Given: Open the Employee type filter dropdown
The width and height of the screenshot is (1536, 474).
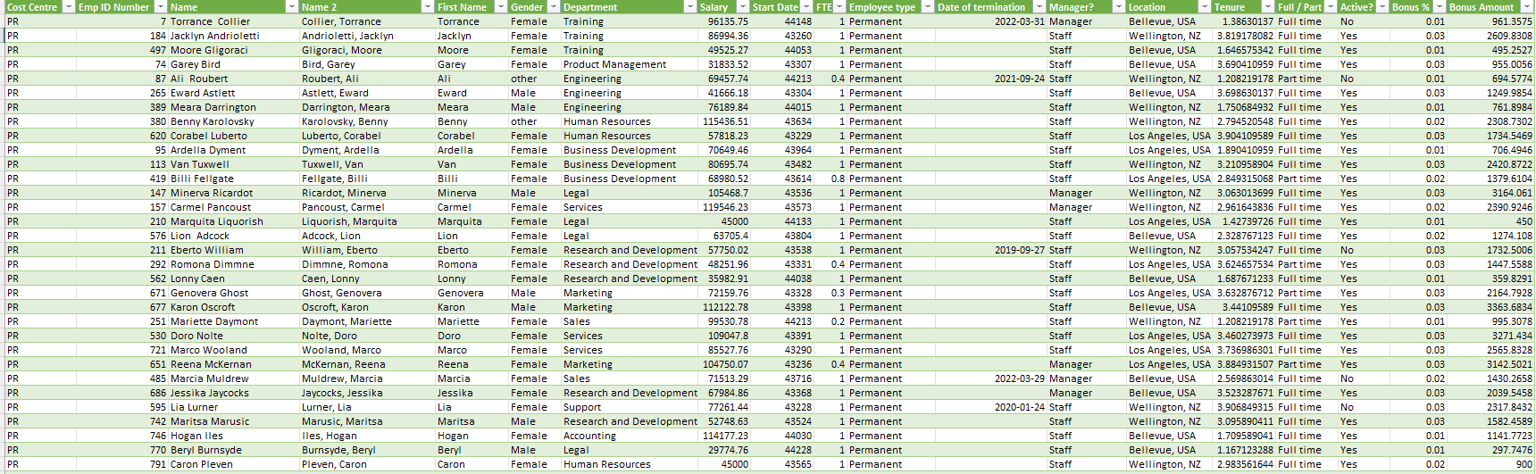Looking at the screenshot, I should [x=927, y=7].
